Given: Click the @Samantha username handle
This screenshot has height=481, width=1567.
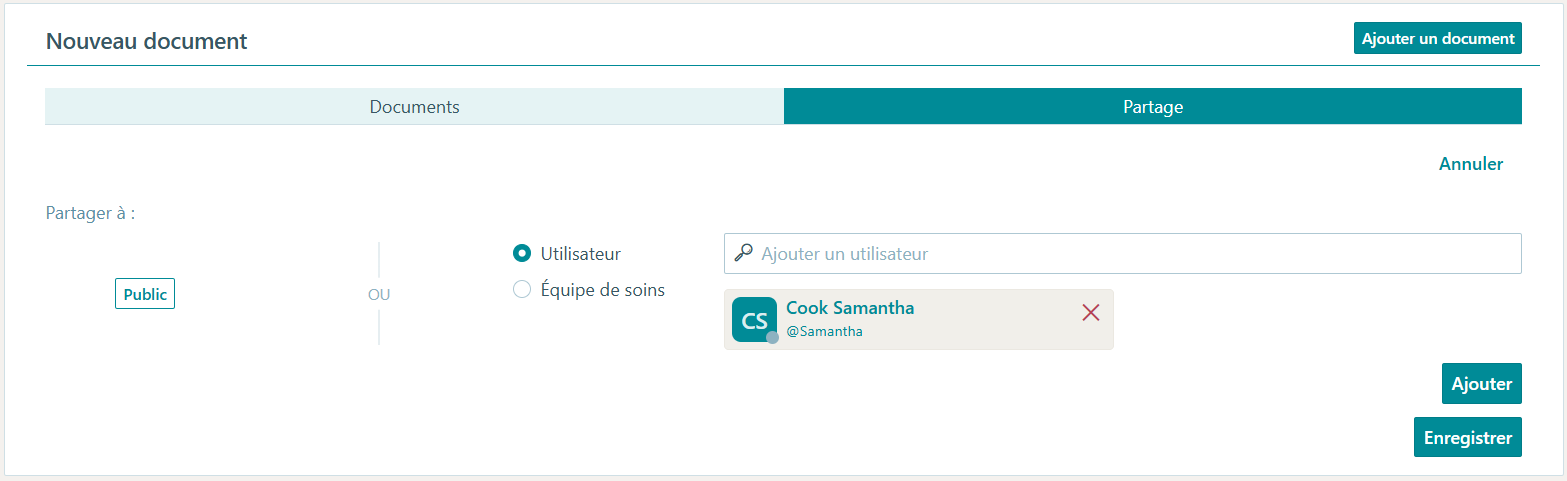Looking at the screenshot, I should click(824, 332).
